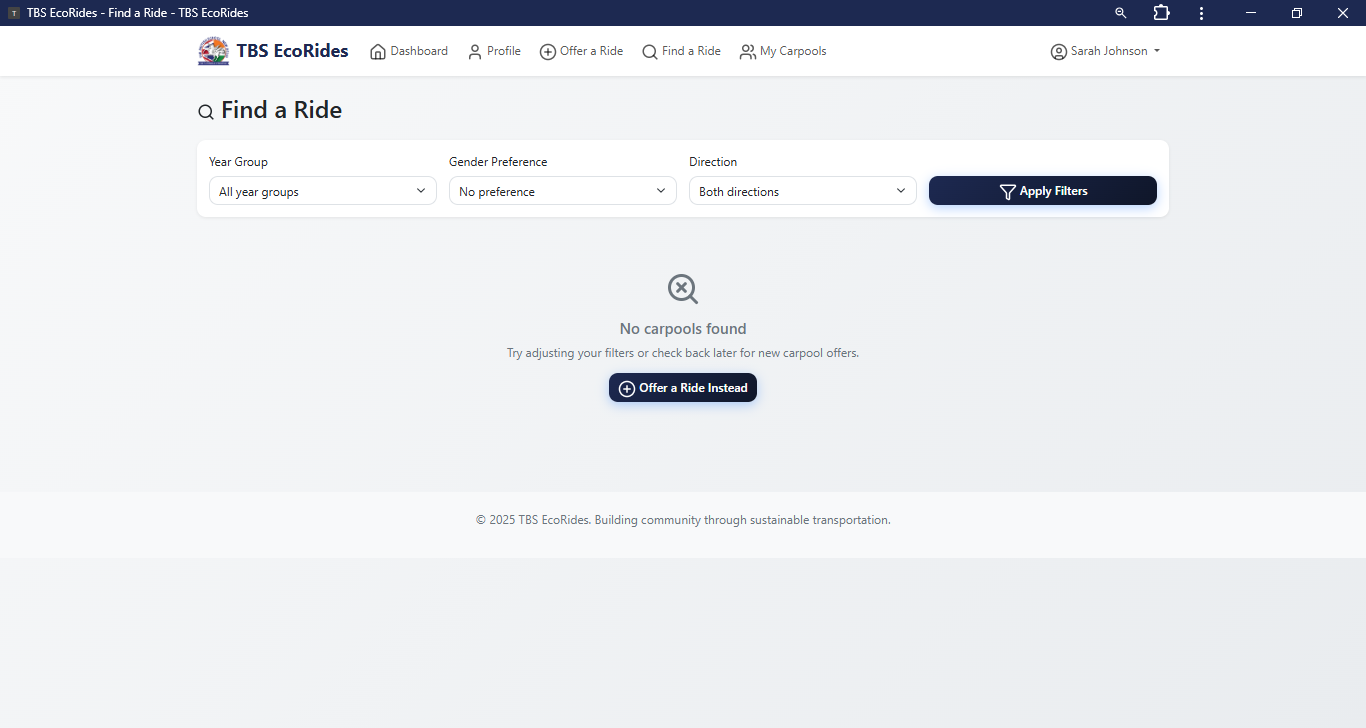Viewport: 1366px width, 728px height.
Task: Minimize the TBS EcoRides window
Action: click(1251, 13)
